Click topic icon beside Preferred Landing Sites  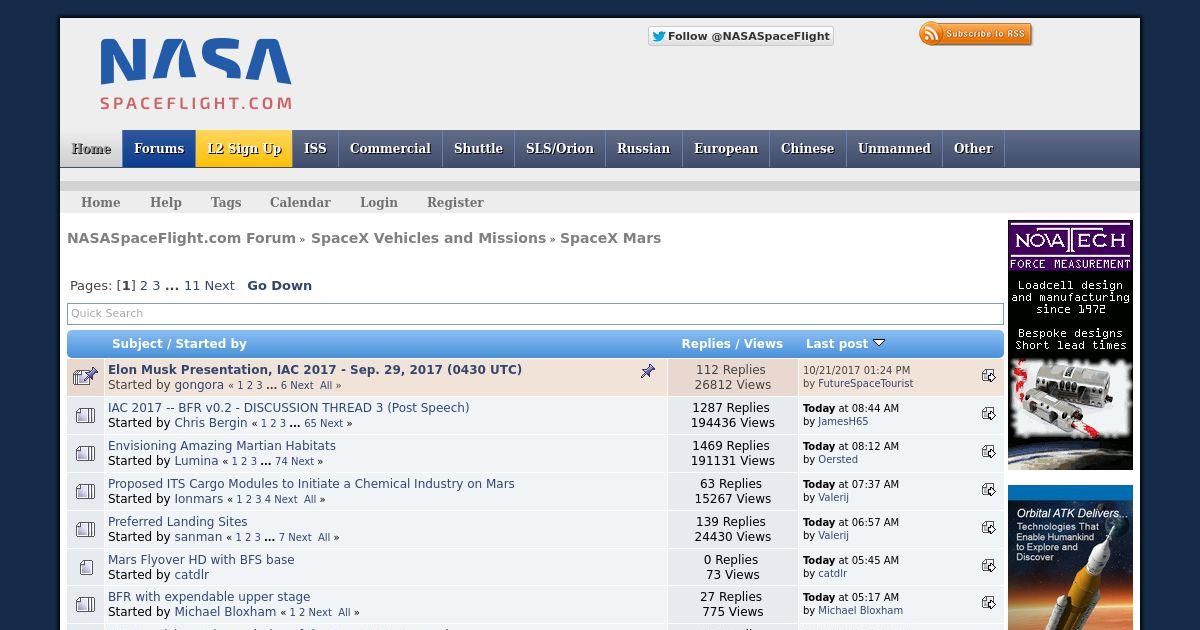85,529
